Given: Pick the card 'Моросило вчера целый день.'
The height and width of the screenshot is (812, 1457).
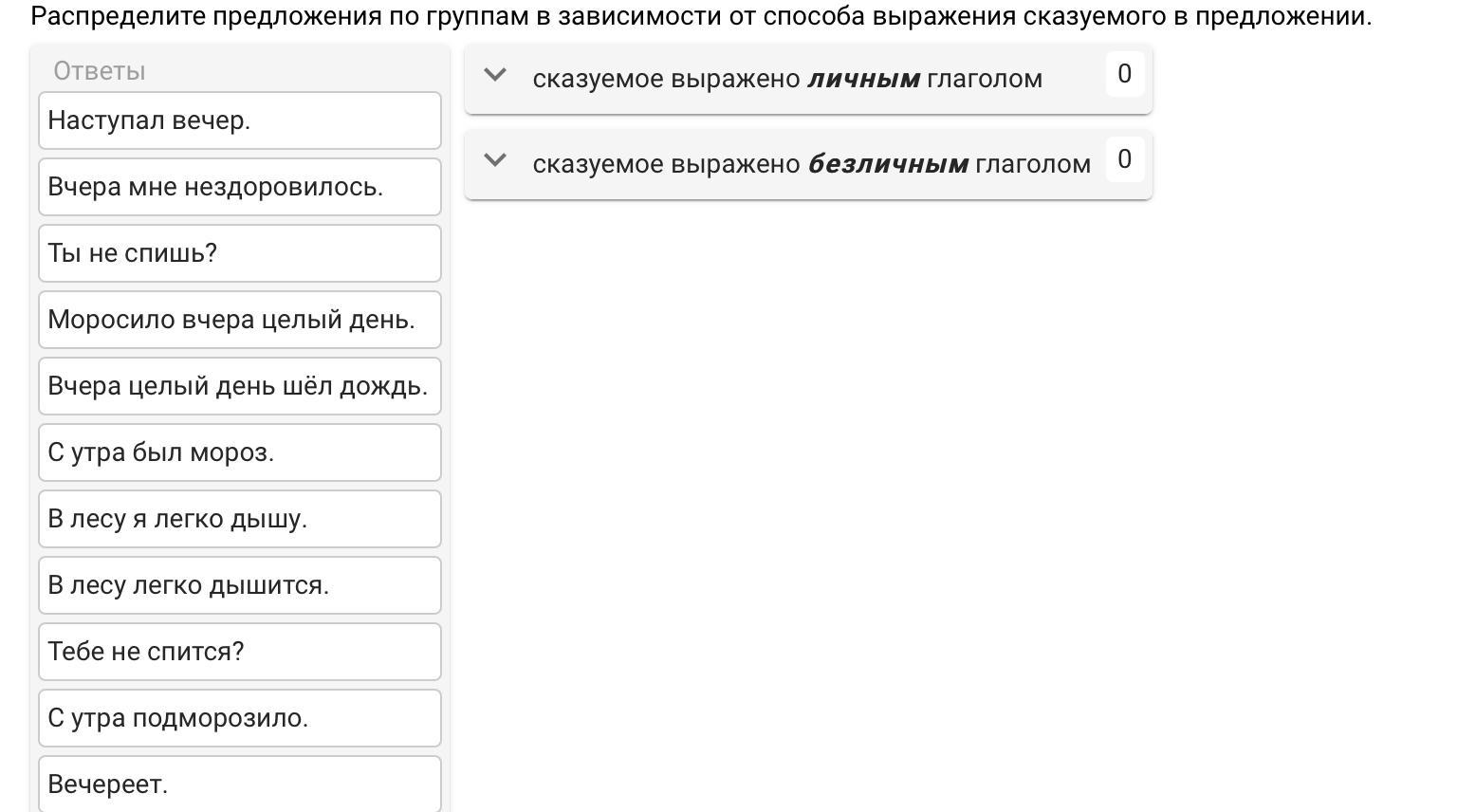Looking at the screenshot, I should 240,320.
